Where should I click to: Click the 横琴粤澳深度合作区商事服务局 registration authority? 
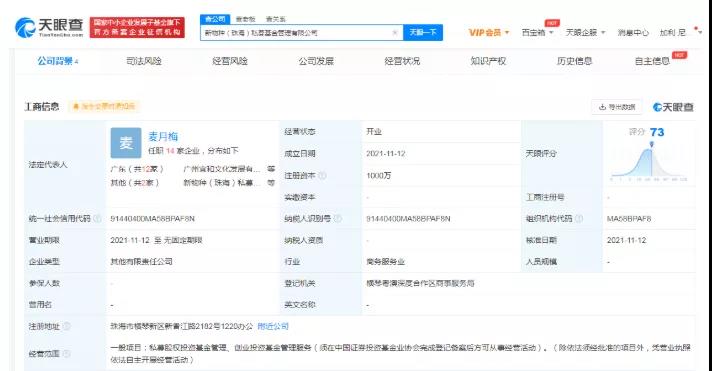pyautogui.click(x=420, y=283)
